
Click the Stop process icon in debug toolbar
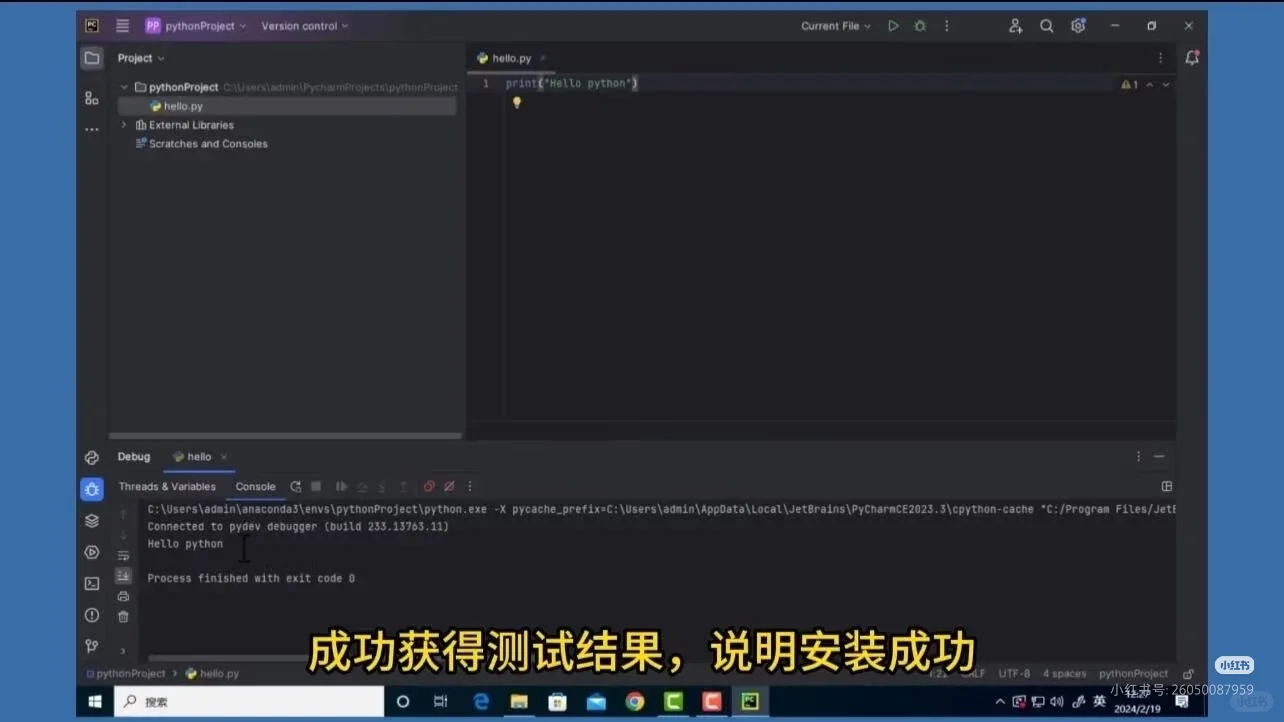pos(316,486)
